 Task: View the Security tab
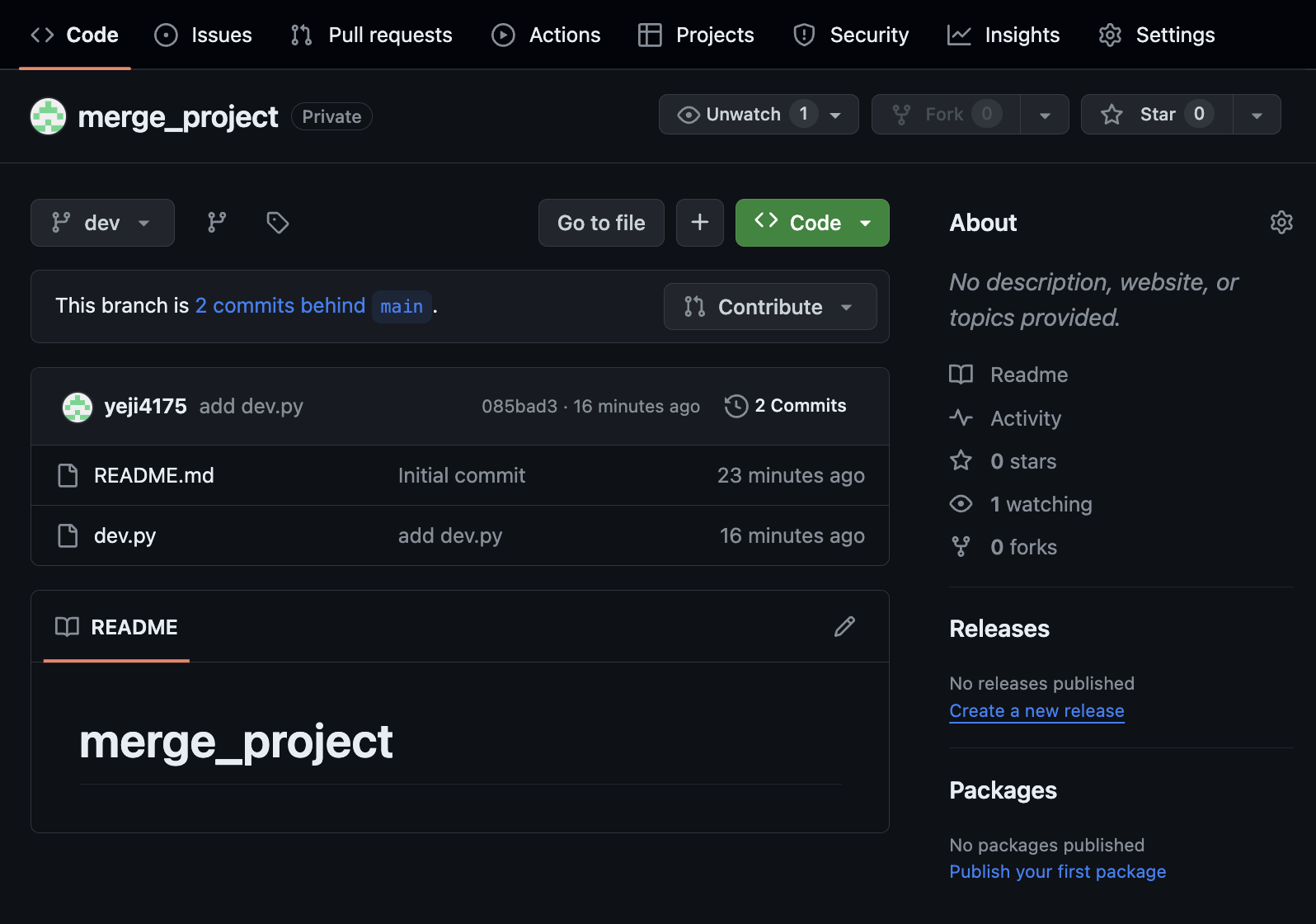[x=851, y=35]
